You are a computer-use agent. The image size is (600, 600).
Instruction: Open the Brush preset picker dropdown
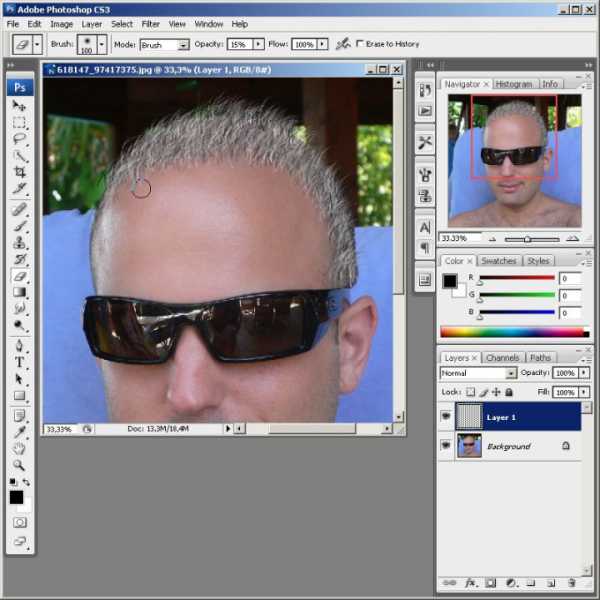point(101,44)
